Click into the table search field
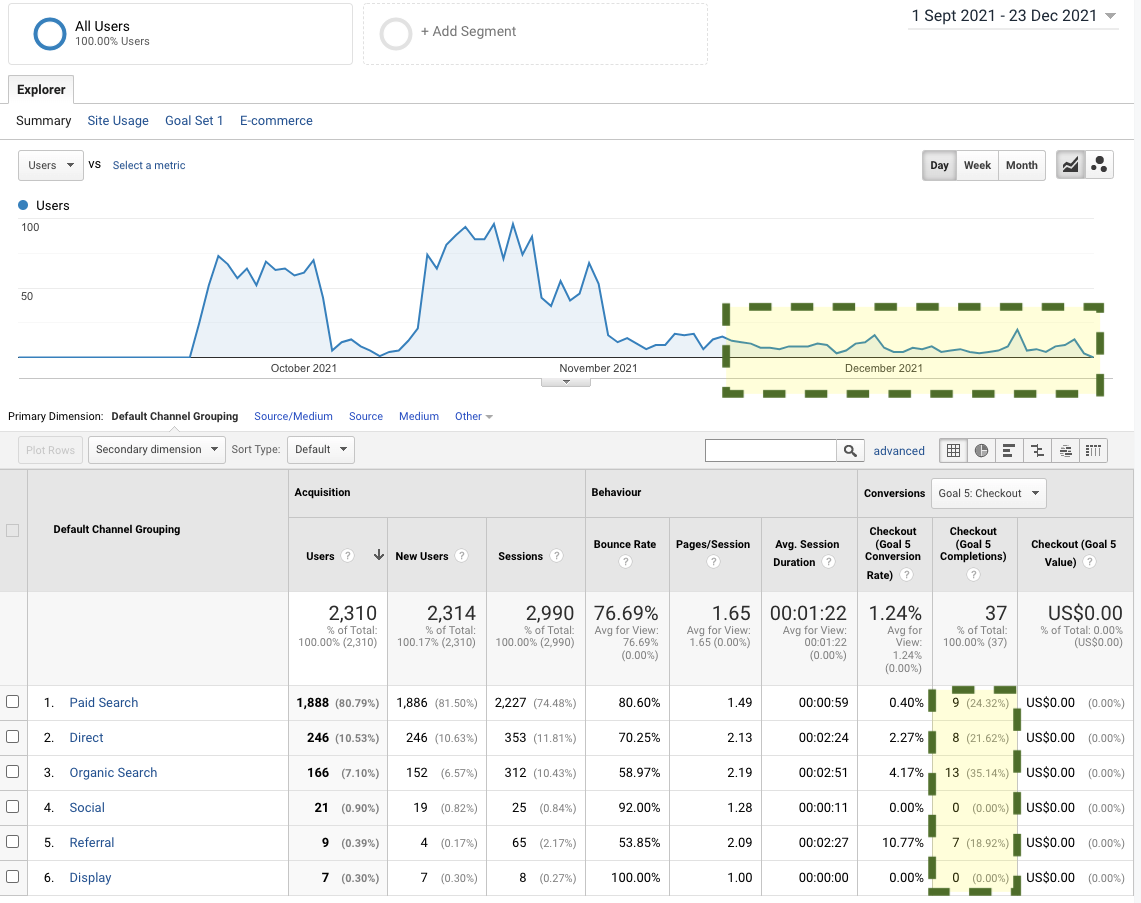The width and height of the screenshot is (1141, 903). (771, 450)
